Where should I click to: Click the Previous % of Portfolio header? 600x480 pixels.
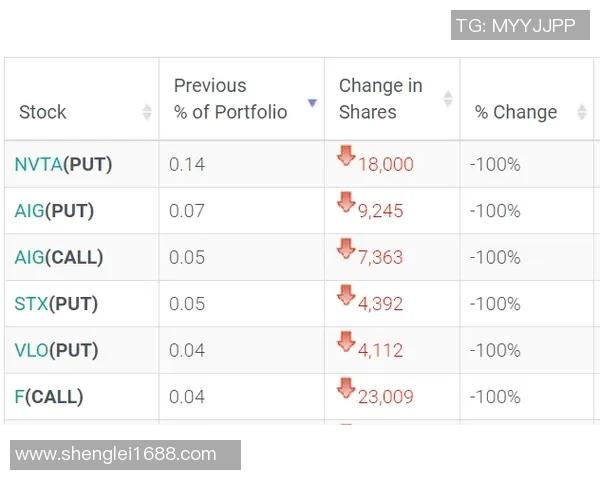(x=230, y=99)
